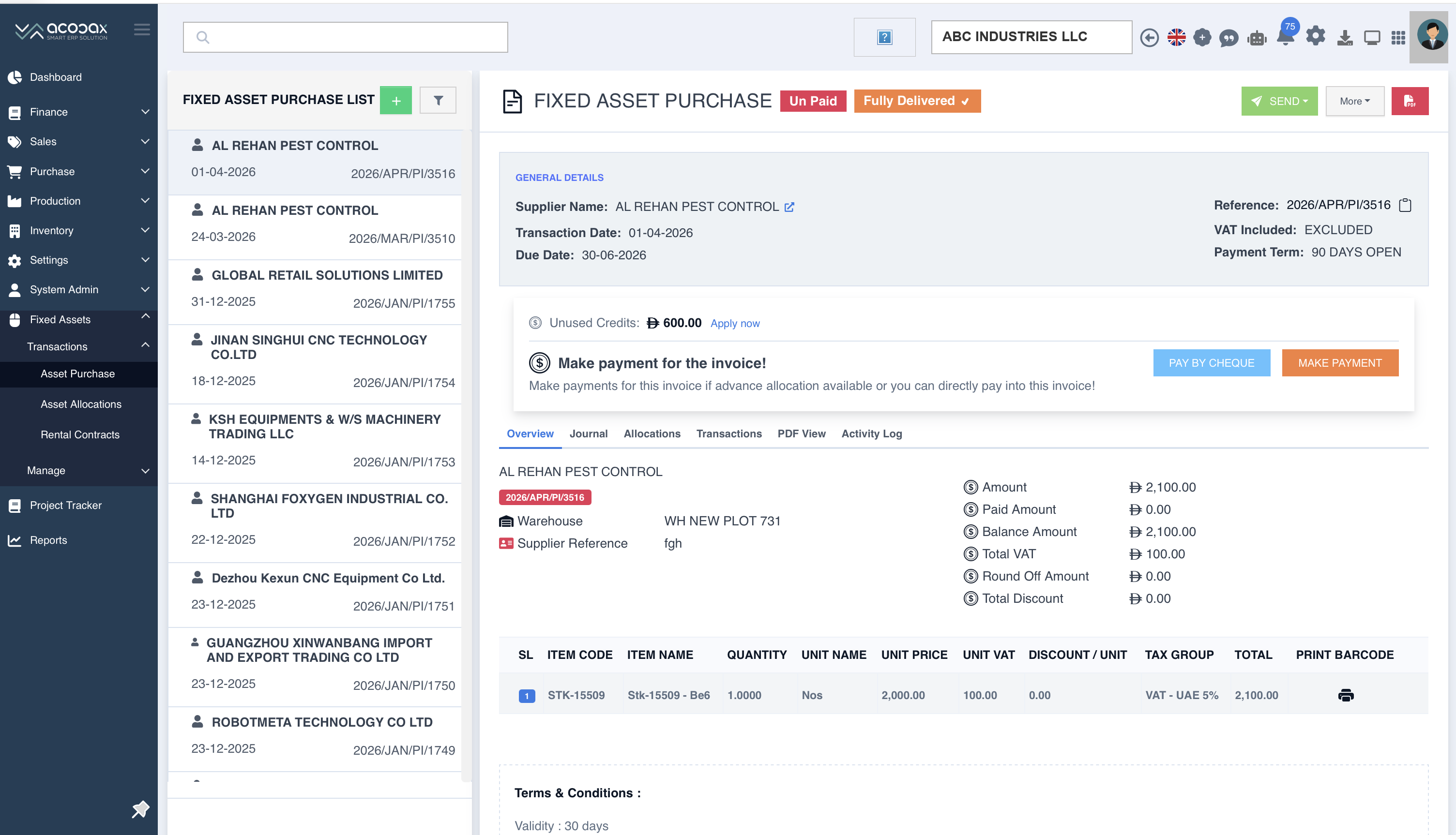Collapse the Transactions submenu
The width and height of the screenshot is (1456, 835).
[x=78, y=346]
